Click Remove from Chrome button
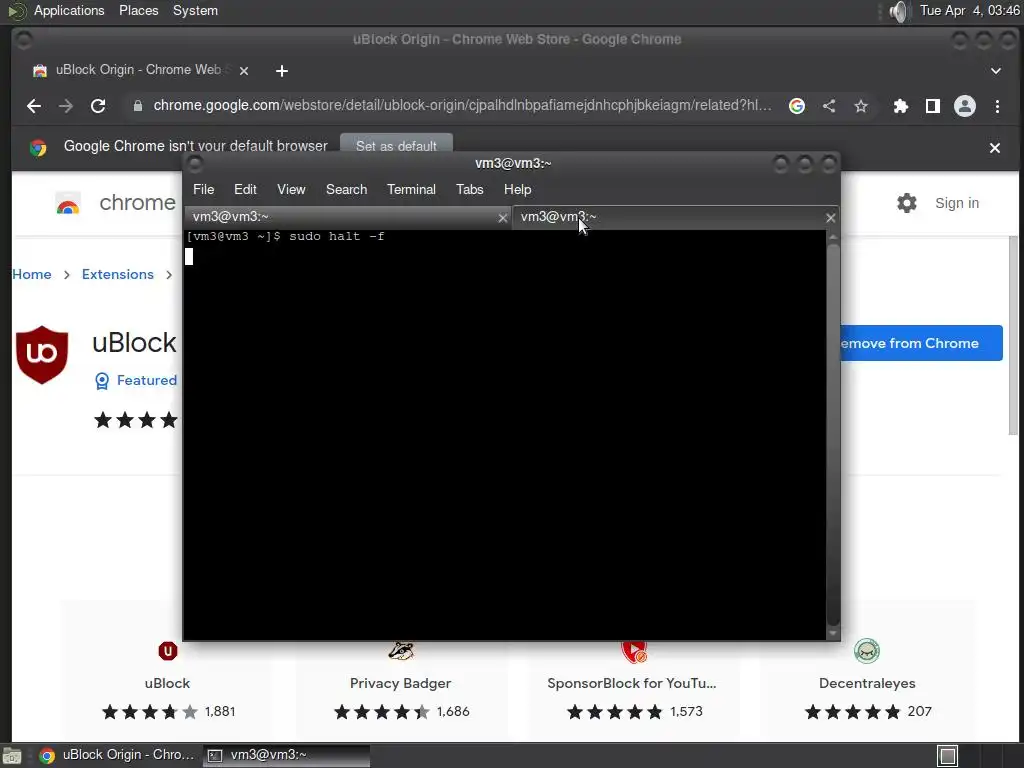Viewport: 1024px width, 768px height. (x=921, y=343)
